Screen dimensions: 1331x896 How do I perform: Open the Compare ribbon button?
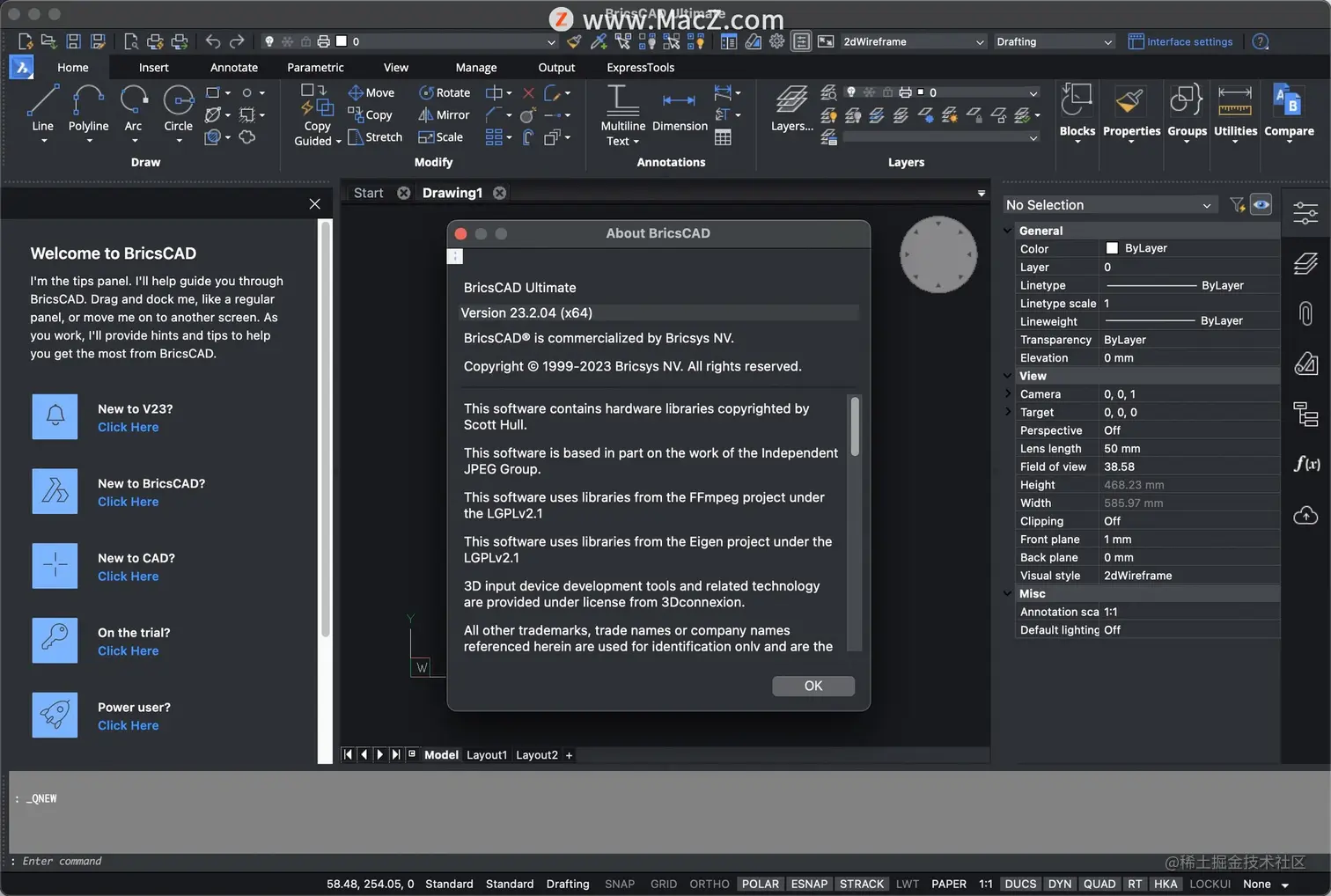[x=1289, y=112]
